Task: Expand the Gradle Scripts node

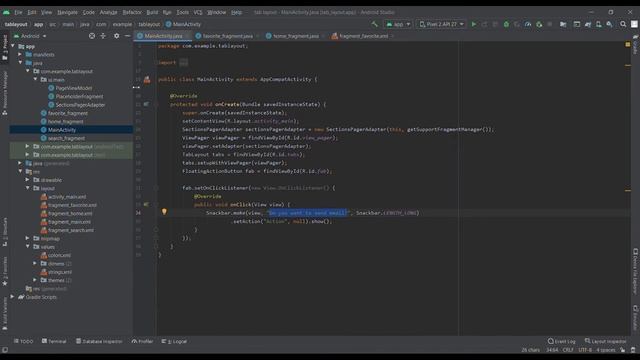Action: click(12, 297)
